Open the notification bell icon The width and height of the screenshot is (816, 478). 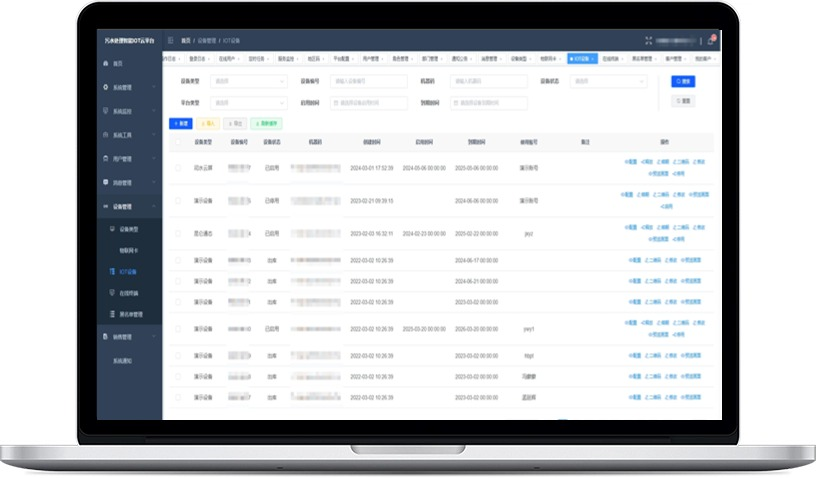[x=710, y=41]
